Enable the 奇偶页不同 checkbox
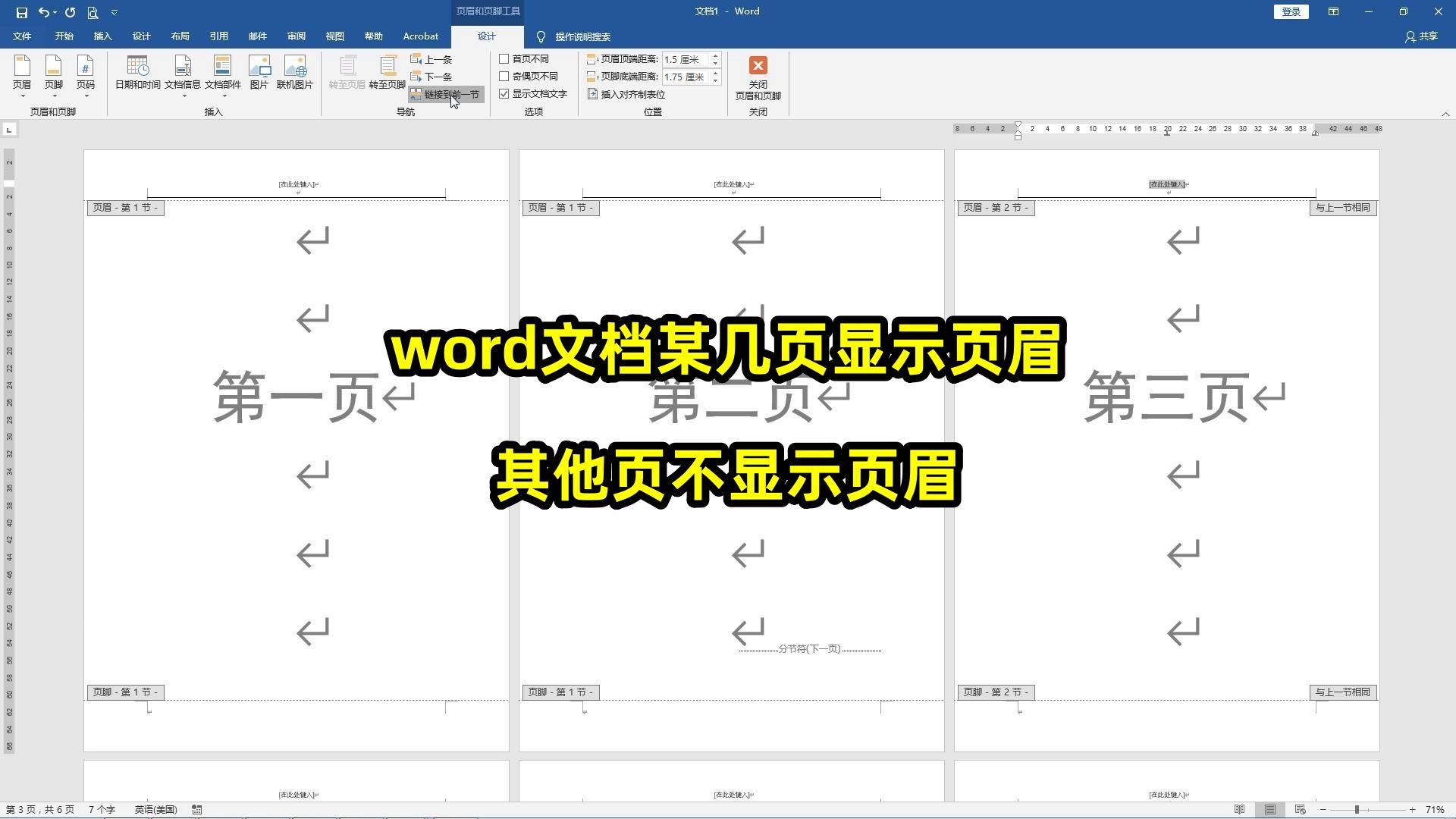This screenshot has height=819, width=1456. (x=504, y=76)
